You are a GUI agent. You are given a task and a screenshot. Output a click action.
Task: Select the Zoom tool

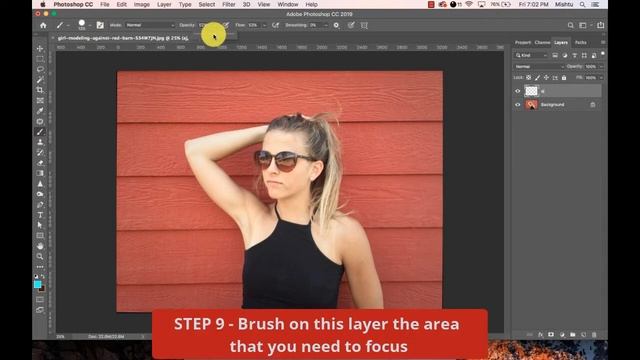(x=40, y=256)
